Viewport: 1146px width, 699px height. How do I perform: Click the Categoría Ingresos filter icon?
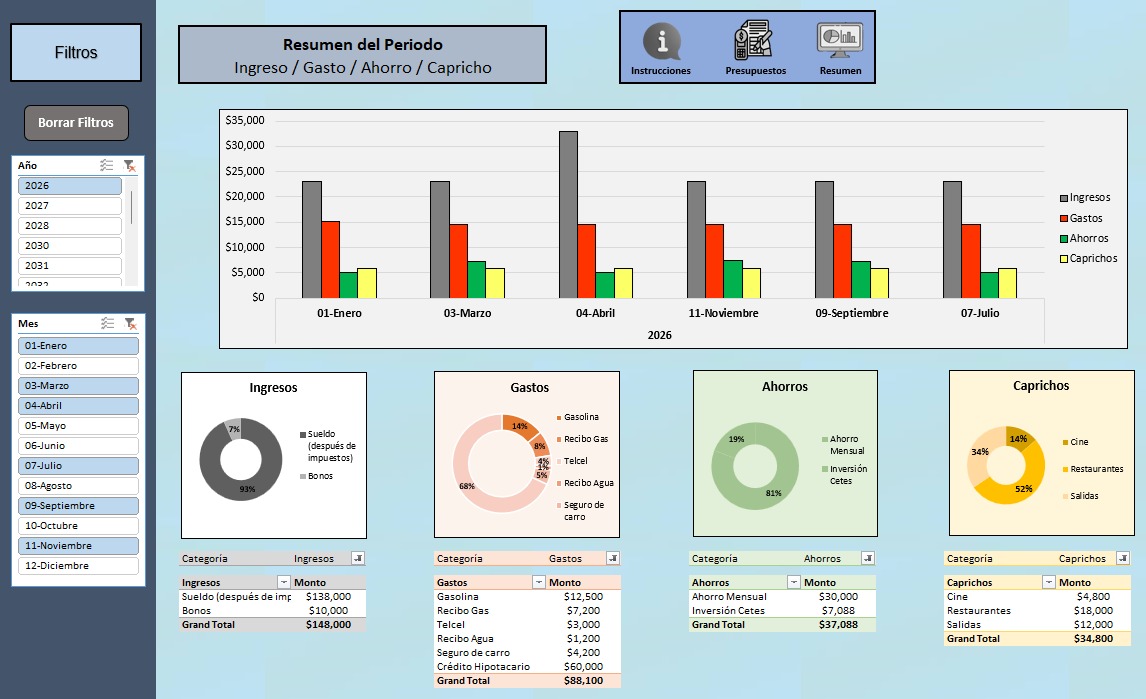click(x=358, y=559)
